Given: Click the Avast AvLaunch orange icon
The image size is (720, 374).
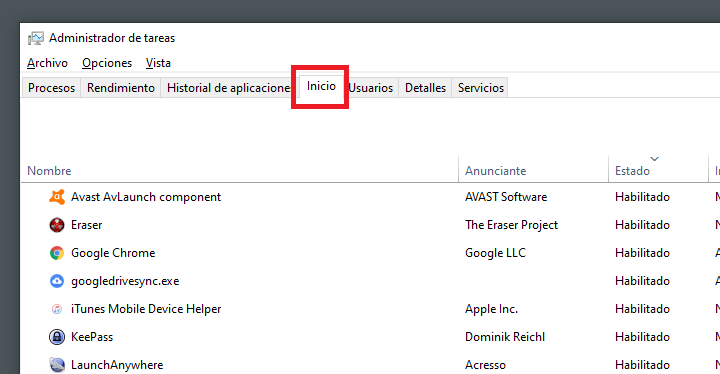Looking at the screenshot, I should (57, 197).
